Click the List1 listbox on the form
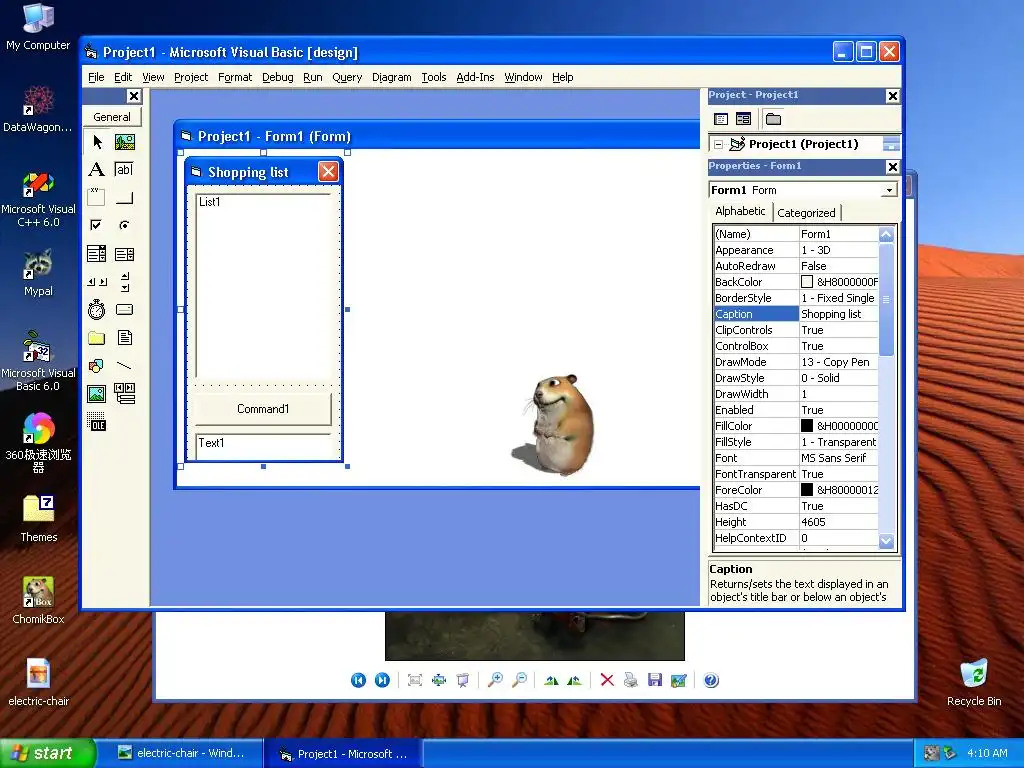The width and height of the screenshot is (1024, 768). (x=263, y=285)
